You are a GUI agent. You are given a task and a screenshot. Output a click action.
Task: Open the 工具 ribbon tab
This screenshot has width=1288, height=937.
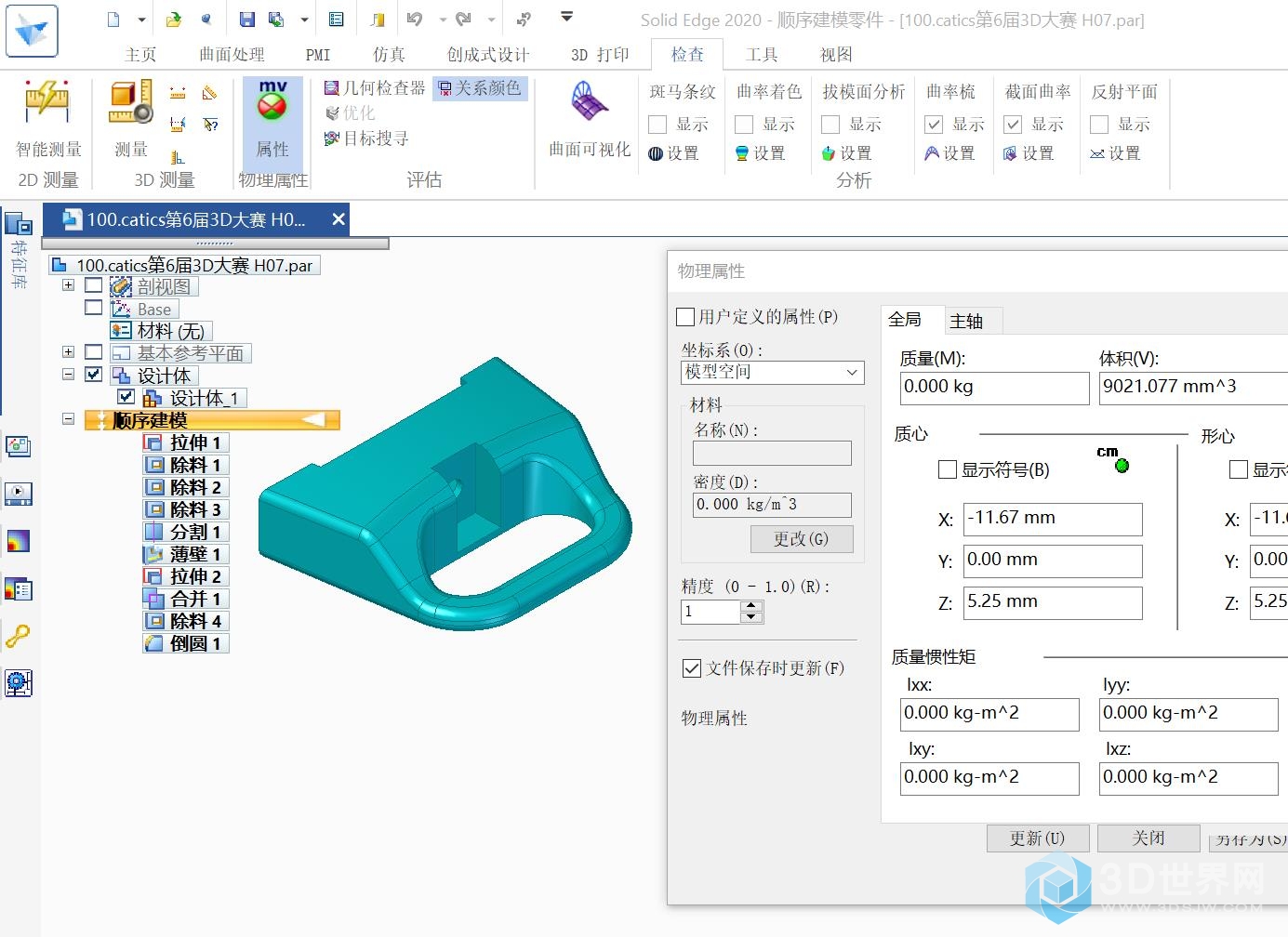(761, 55)
